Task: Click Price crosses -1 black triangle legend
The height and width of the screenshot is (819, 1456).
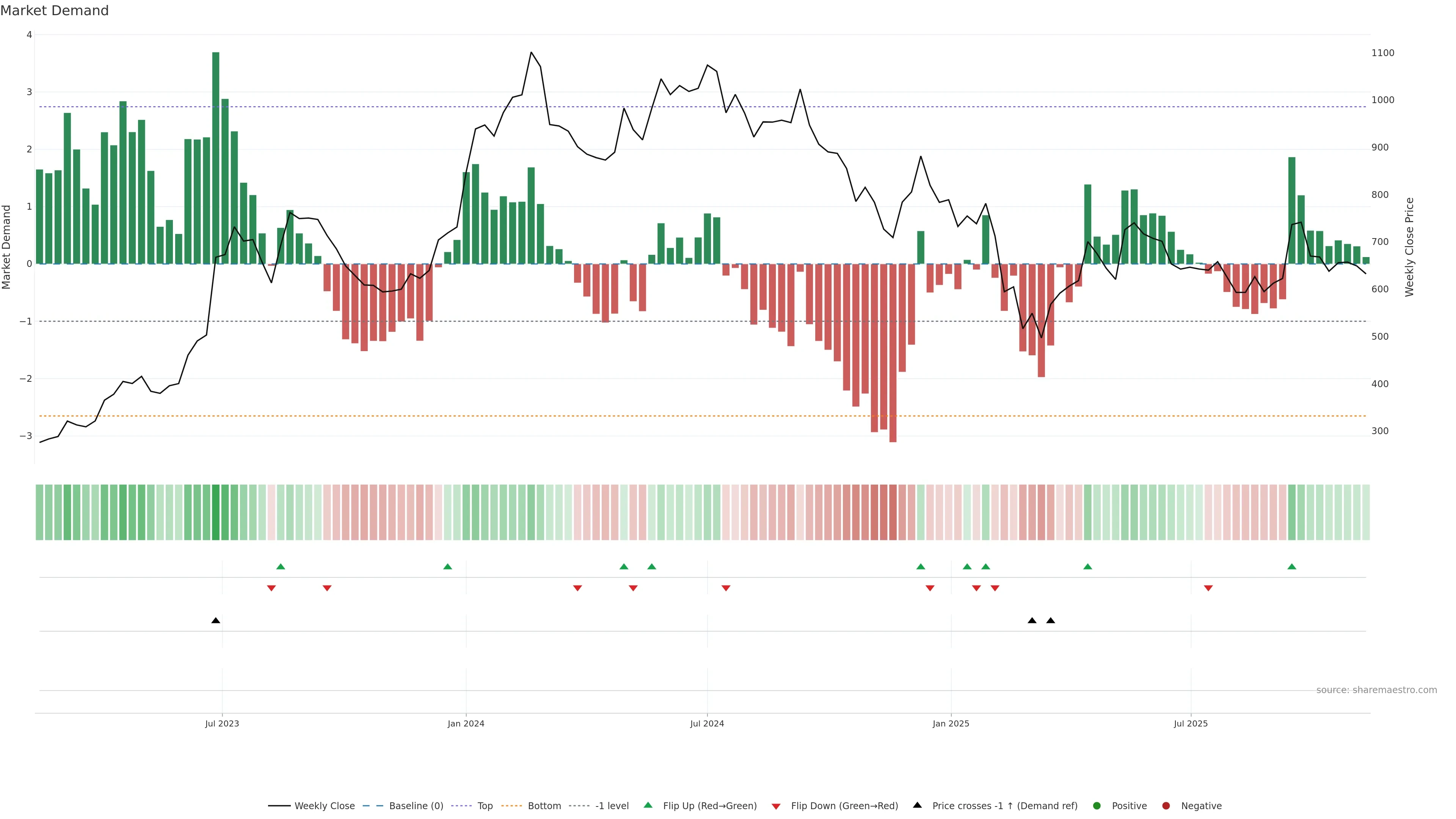Action: pos(917,805)
